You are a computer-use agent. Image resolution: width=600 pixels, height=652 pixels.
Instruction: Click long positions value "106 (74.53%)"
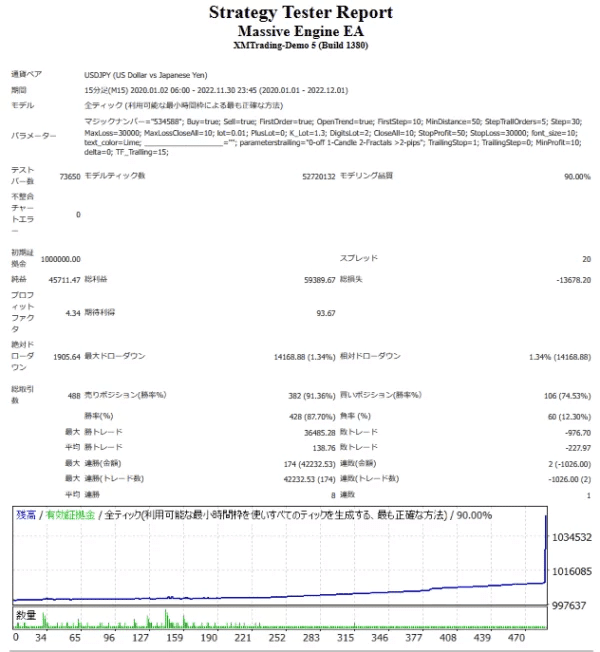[567, 396]
